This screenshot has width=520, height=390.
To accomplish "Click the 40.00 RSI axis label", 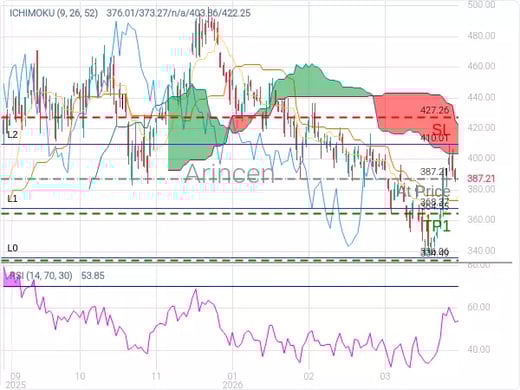I will tap(479, 349).
